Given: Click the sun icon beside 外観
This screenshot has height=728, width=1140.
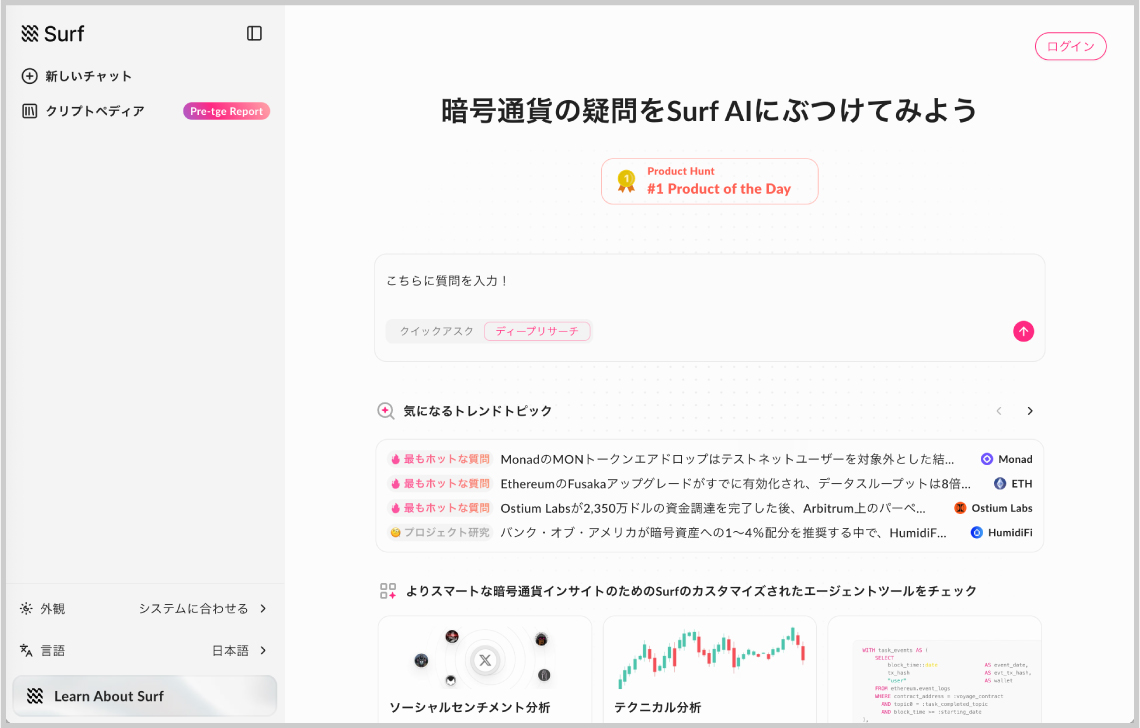Looking at the screenshot, I should coord(26,609).
